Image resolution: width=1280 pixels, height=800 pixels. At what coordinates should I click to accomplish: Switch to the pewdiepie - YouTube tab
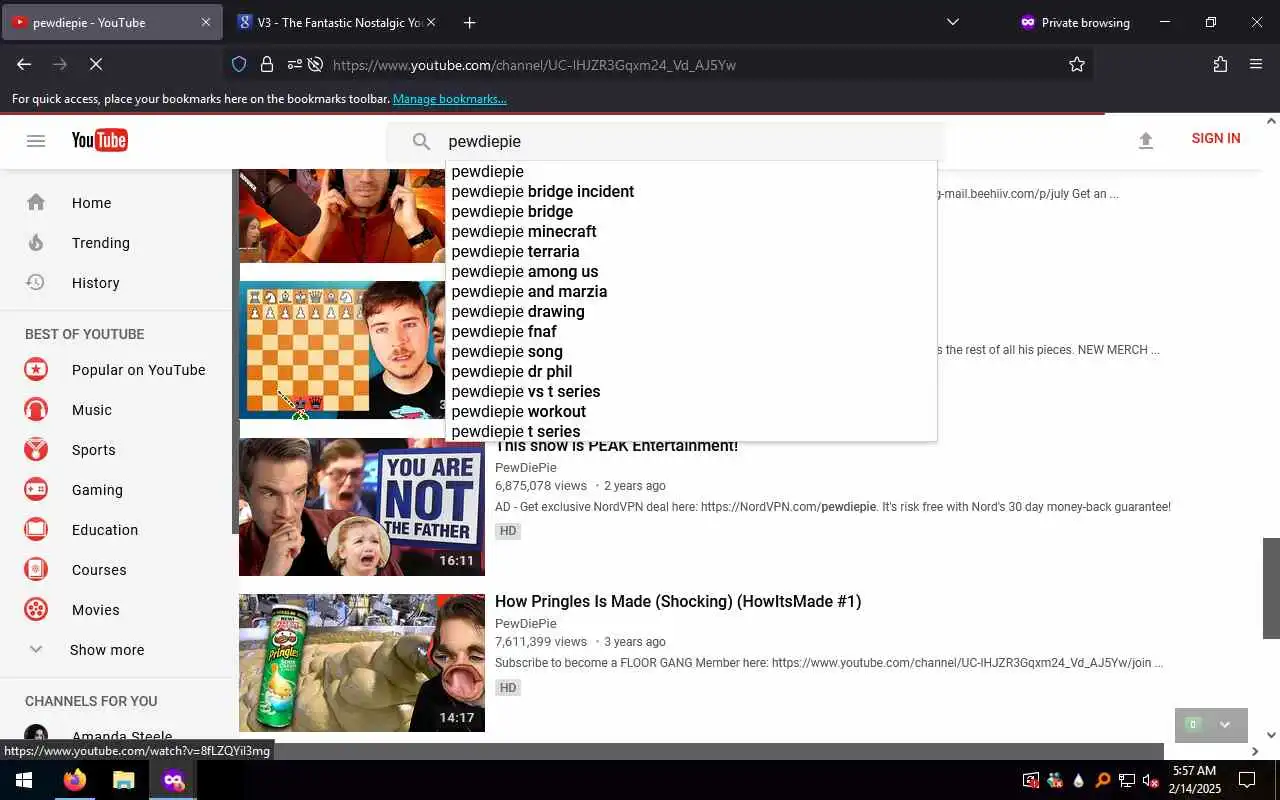coord(112,22)
